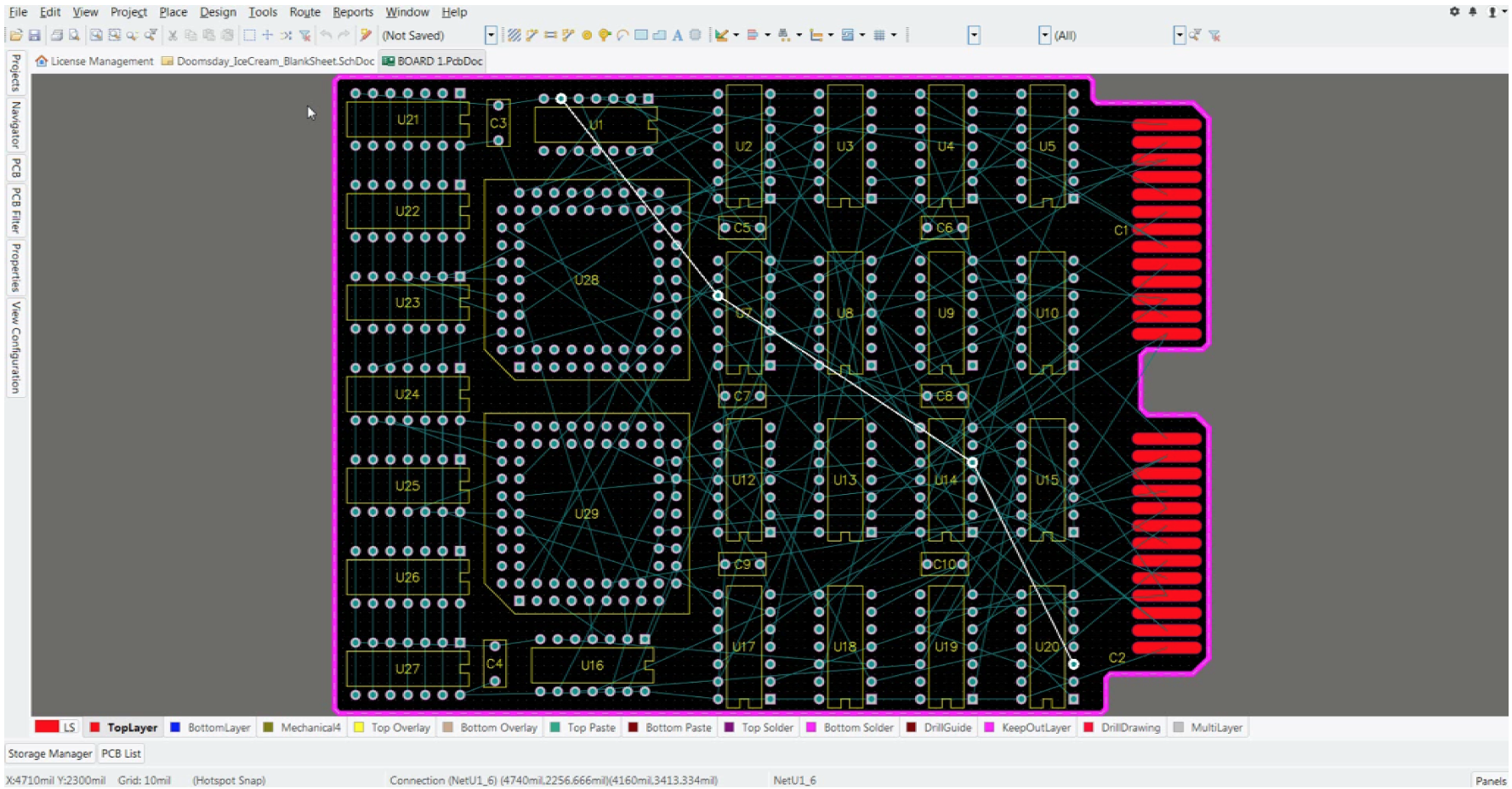Select the U28 component on the board
This screenshot has height=789, width=1512.
[x=587, y=280]
